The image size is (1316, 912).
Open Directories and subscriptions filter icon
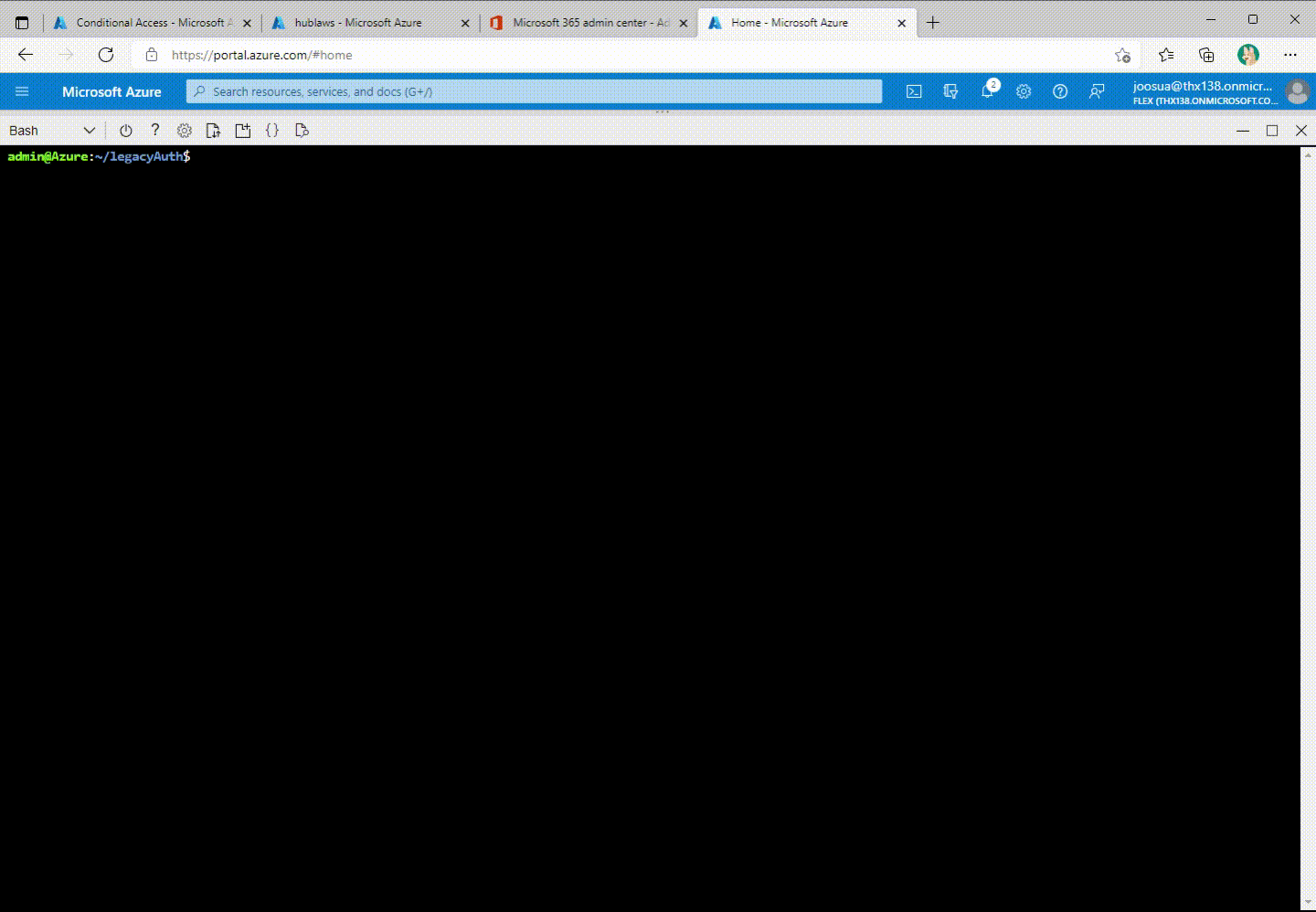coord(950,91)
